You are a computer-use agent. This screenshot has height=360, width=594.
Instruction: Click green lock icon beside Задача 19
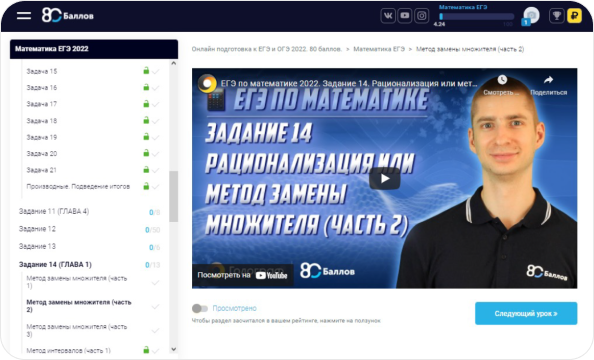[146, 136]
